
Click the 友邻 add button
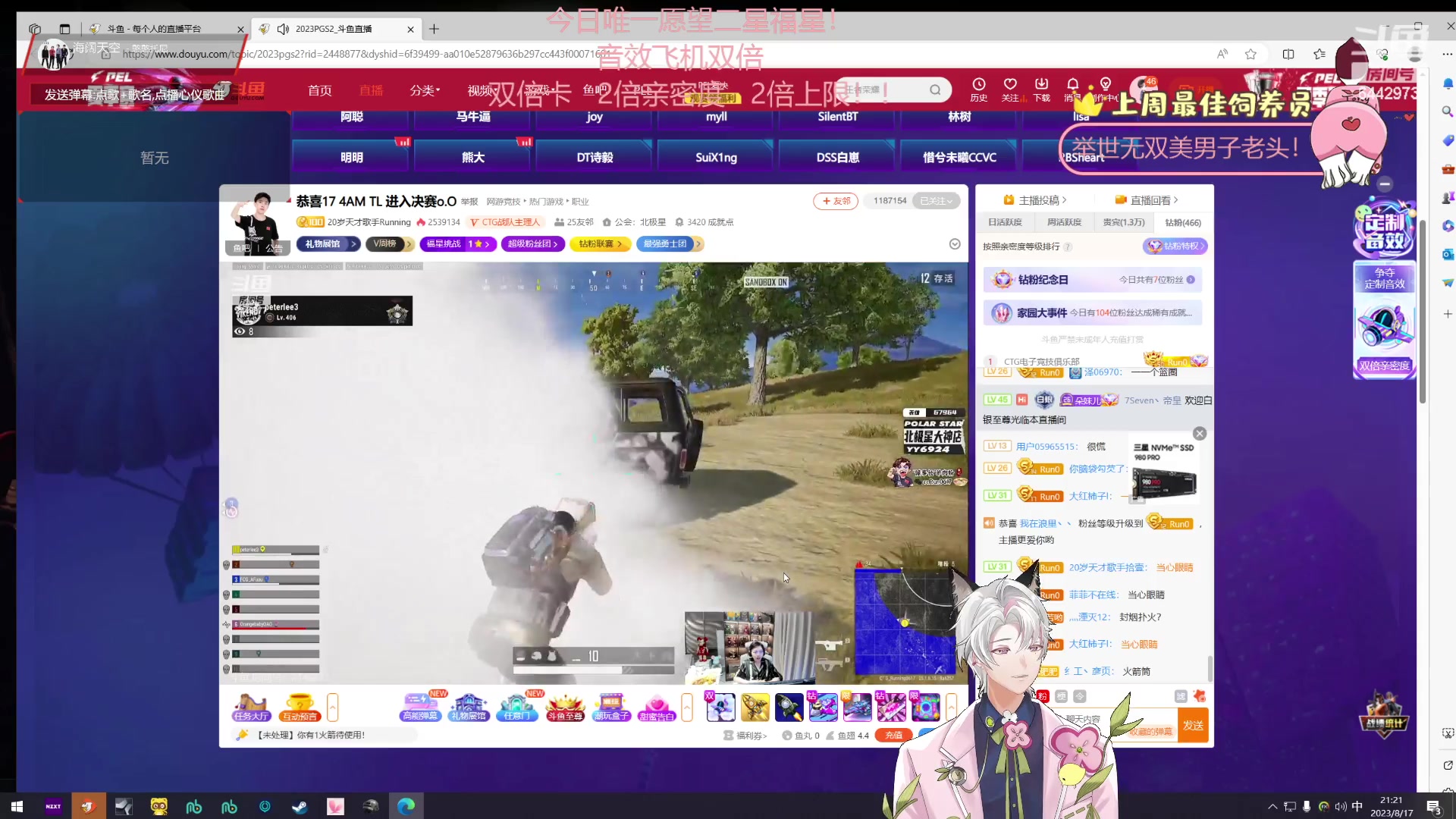[x=836, y=201]
